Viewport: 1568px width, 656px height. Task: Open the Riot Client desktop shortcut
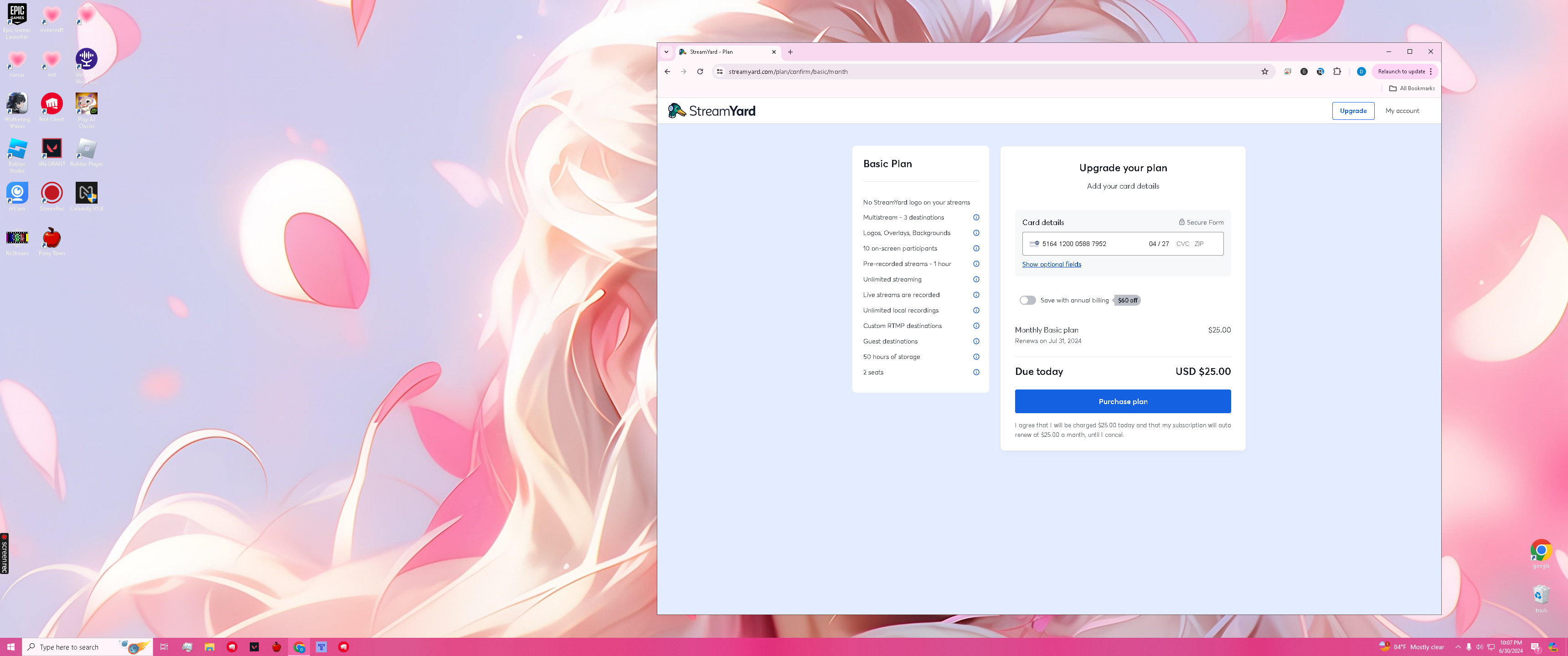pos(52,108)
